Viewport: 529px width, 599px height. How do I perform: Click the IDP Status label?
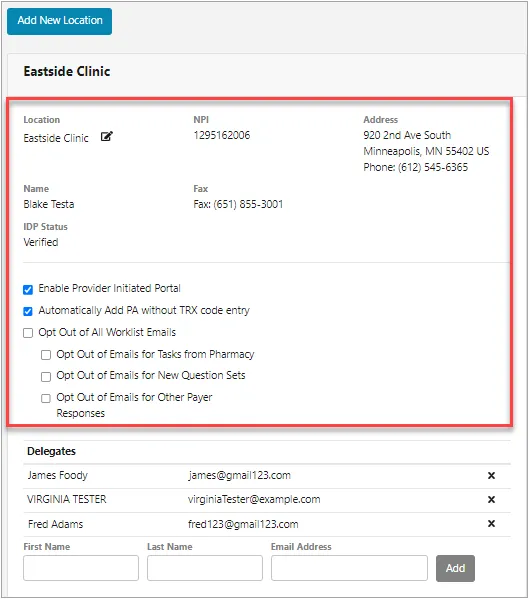coord(45,227)
